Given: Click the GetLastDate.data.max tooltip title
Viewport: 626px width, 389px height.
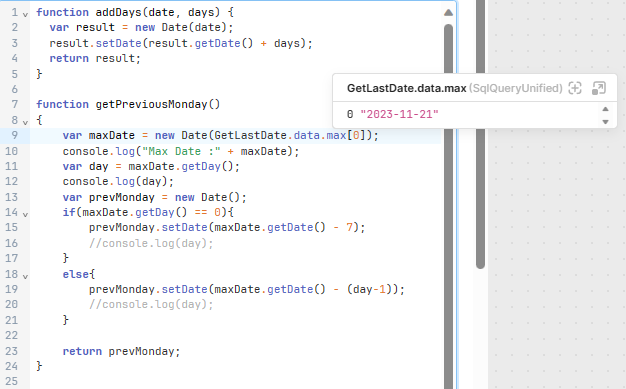Looking at the screenshot, I should 406,88.
